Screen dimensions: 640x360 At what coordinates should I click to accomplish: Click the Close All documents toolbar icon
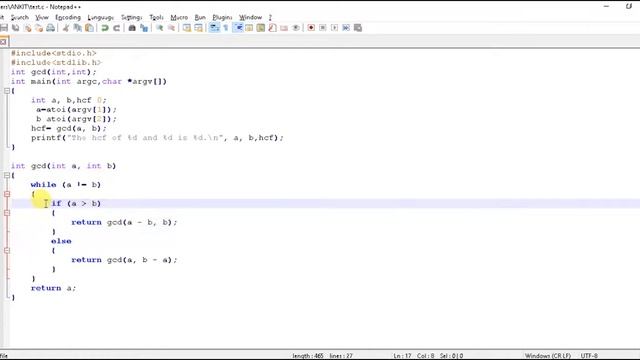point(39,28)
